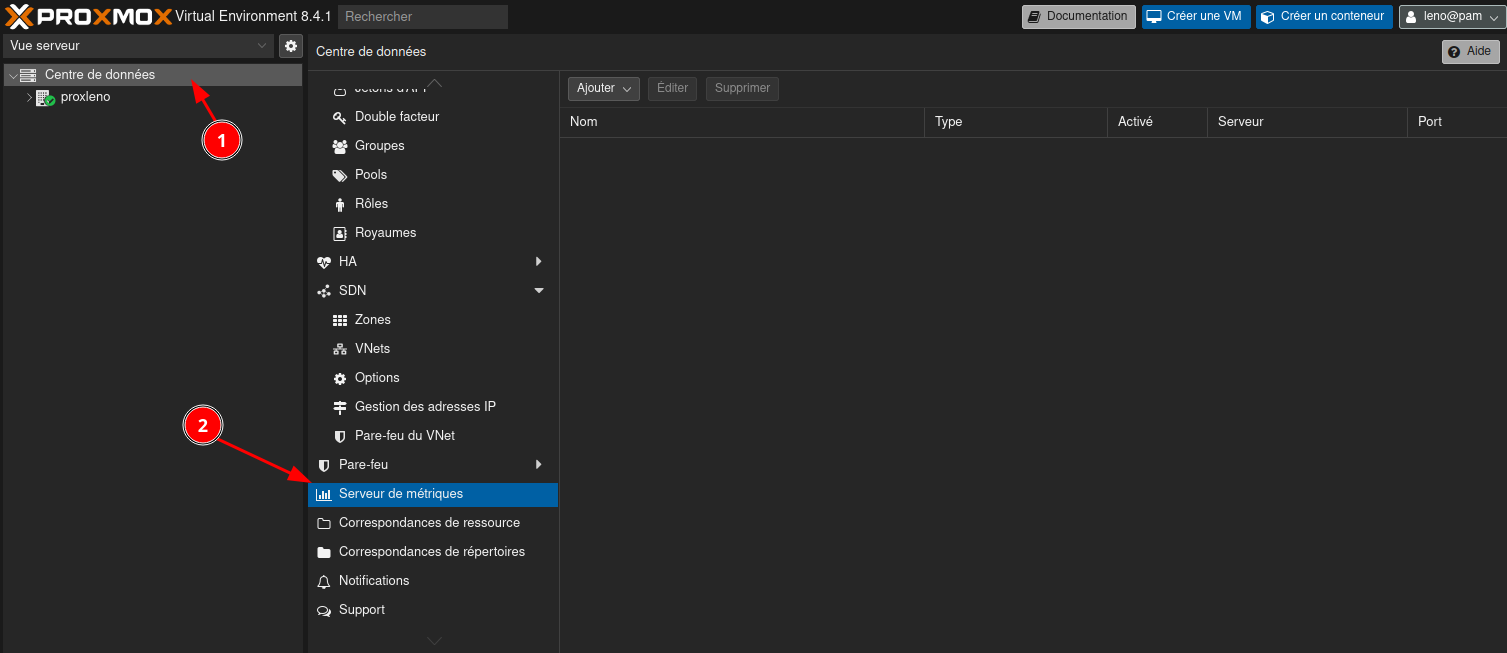The height and width of the screenshot is (653, 1507).
Task: Select the proxleno node icon
Action: point(45,98)
